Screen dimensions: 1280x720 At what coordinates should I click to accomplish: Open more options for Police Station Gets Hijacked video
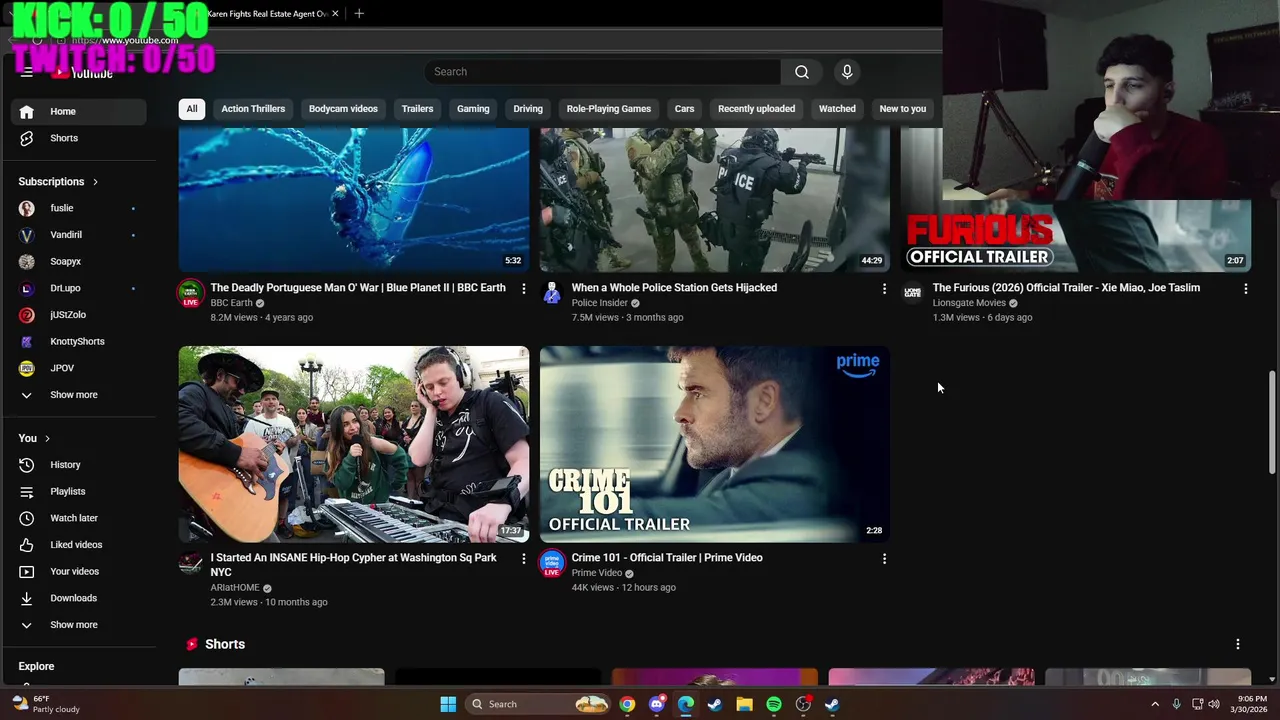(x=884, y=288)
